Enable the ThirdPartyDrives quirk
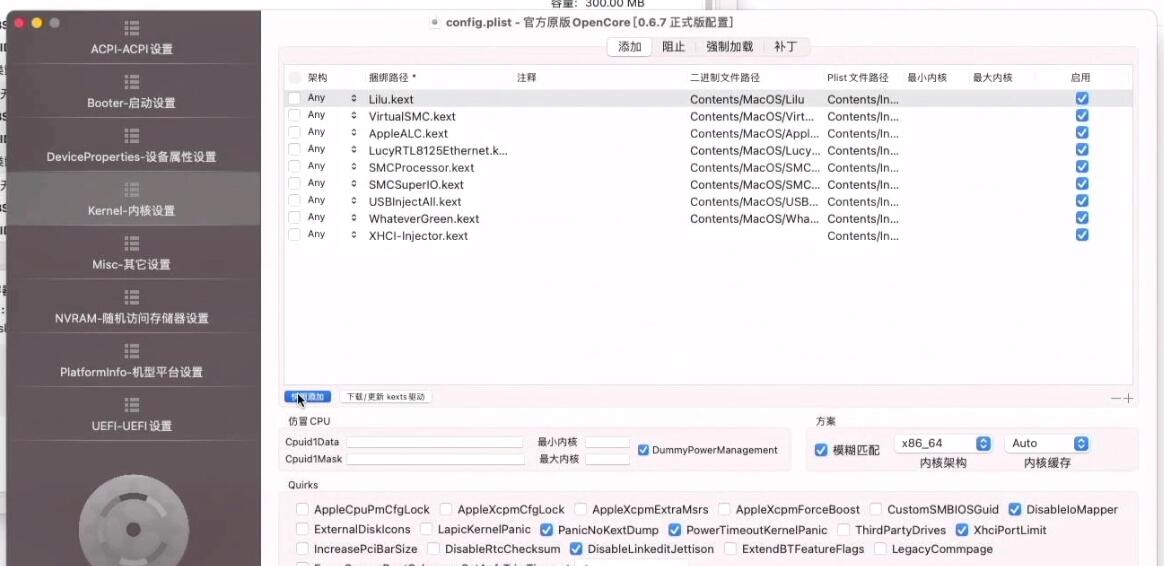Viewport: 1164px width, 566px height. (843, 530)
